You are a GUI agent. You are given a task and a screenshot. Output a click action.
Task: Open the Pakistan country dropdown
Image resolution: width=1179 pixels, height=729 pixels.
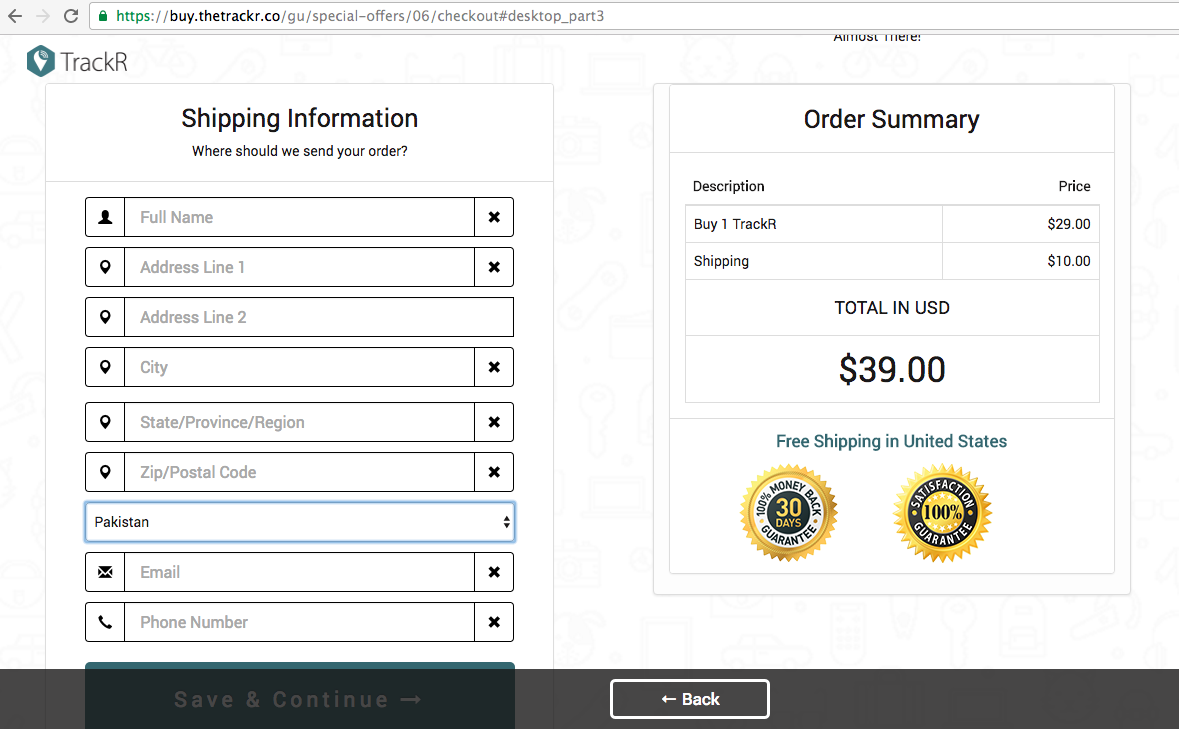pyautogui.click(x=300, y=522)
